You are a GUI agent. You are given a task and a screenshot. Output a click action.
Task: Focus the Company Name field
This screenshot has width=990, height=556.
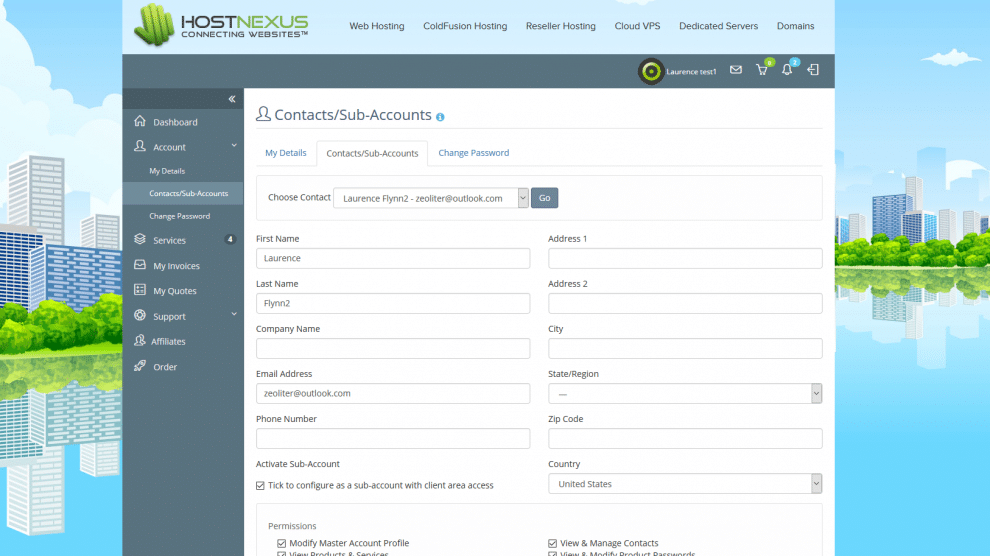click(x=393, y=348)
